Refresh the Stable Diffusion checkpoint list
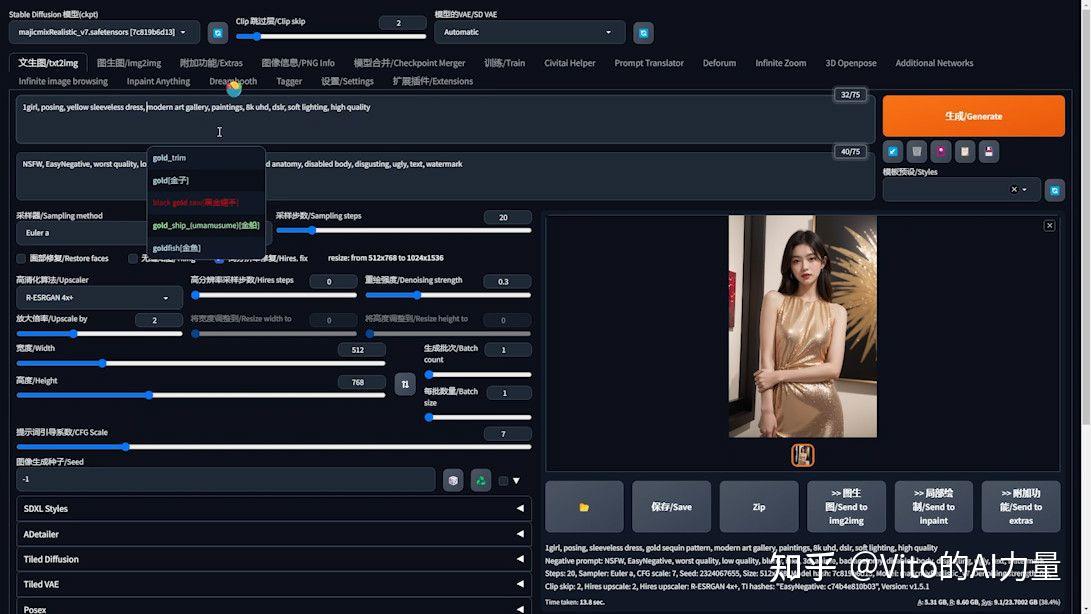1091x614 pixels. pyautogui.click(x=218, y=33)
